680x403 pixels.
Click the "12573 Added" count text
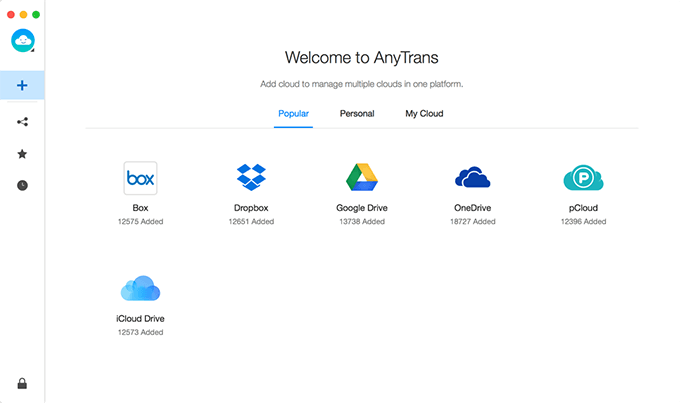pos(141,332)
